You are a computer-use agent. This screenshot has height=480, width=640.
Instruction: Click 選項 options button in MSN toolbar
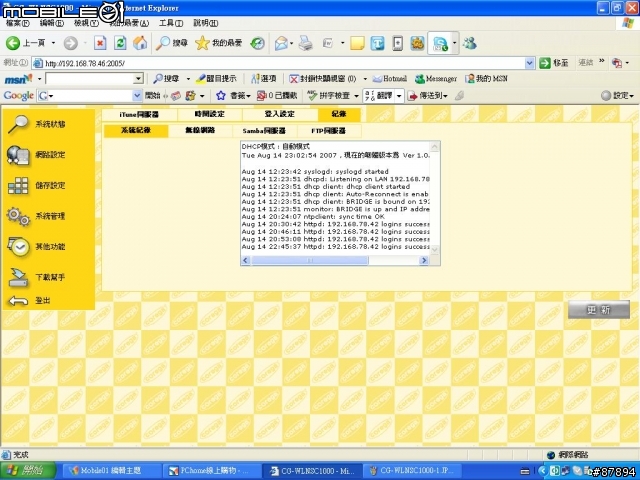(x=264, y=78)
